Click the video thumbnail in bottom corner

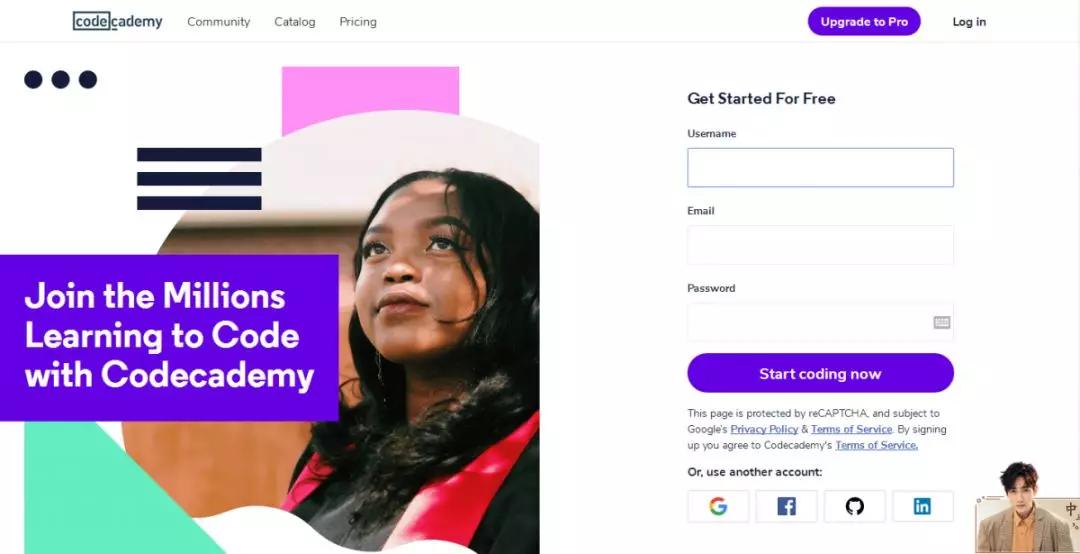(x=1026, y=508)
